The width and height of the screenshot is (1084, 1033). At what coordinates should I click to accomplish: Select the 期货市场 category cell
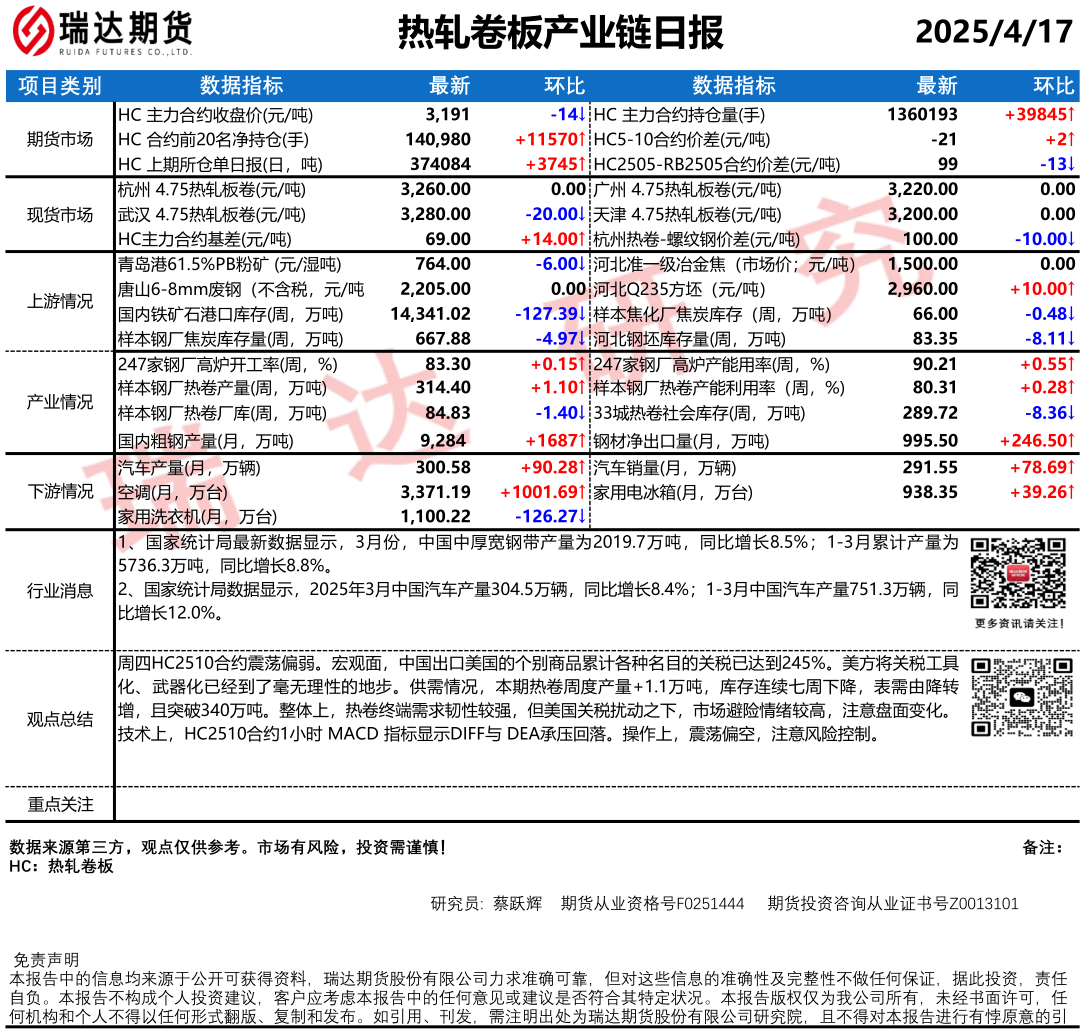click(60, 140)
